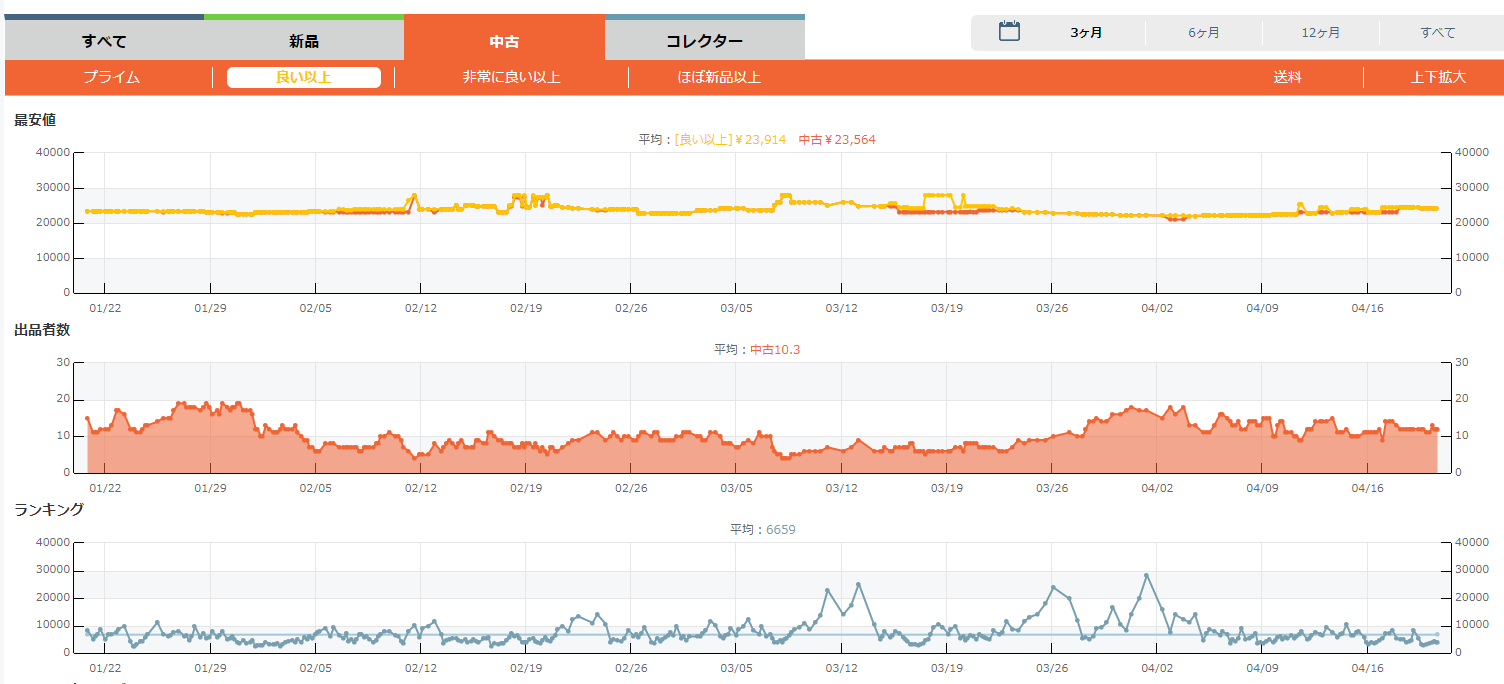This screenshot has height=684, width=1504.
Task: Select the 3ヶ月 period
Action: point(1086,33)
